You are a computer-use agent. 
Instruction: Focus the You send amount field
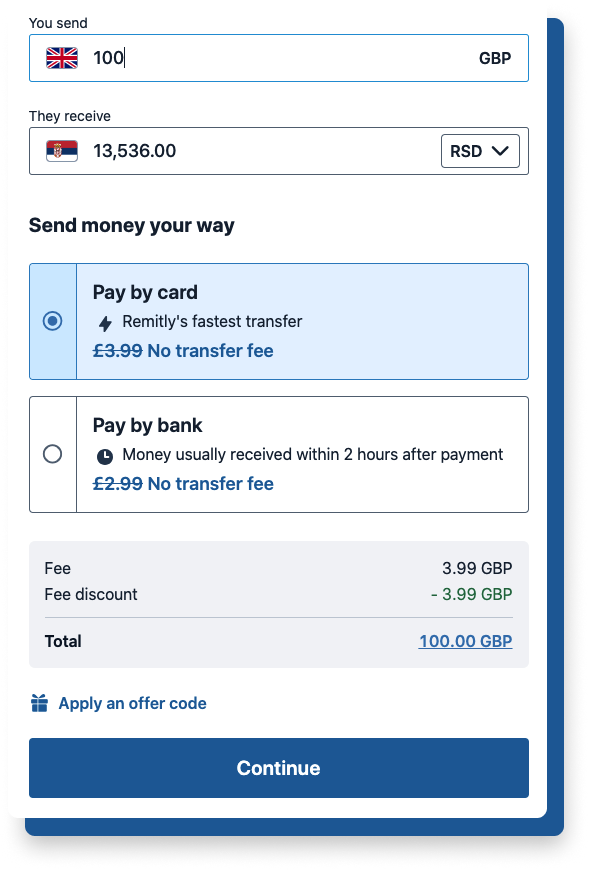(x=279, y=58)
